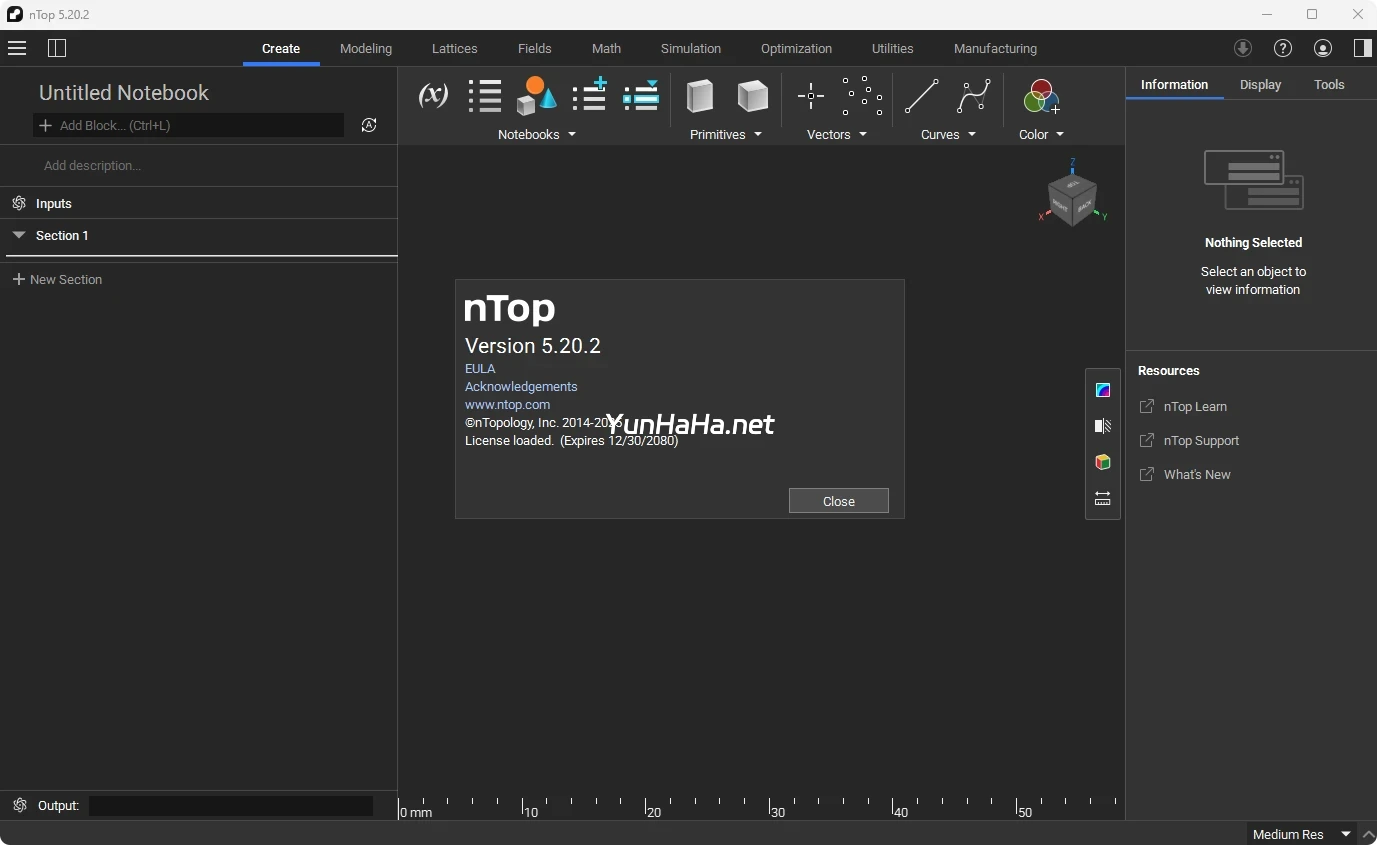Click the orange sphere and cone shapes icon
The image size is (1377, 845).
536,96
